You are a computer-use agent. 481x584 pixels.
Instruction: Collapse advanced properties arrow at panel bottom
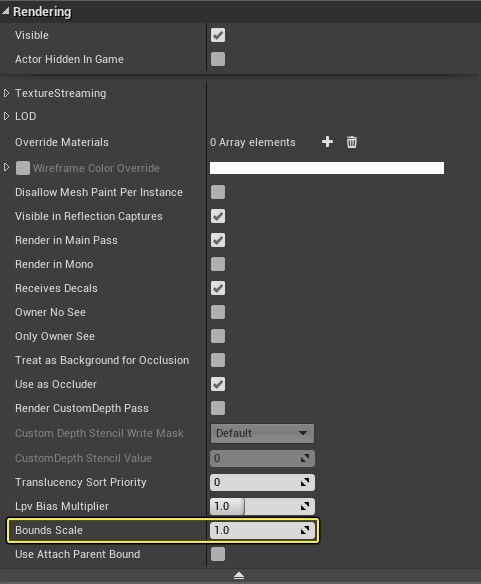[x=239, y=576]
